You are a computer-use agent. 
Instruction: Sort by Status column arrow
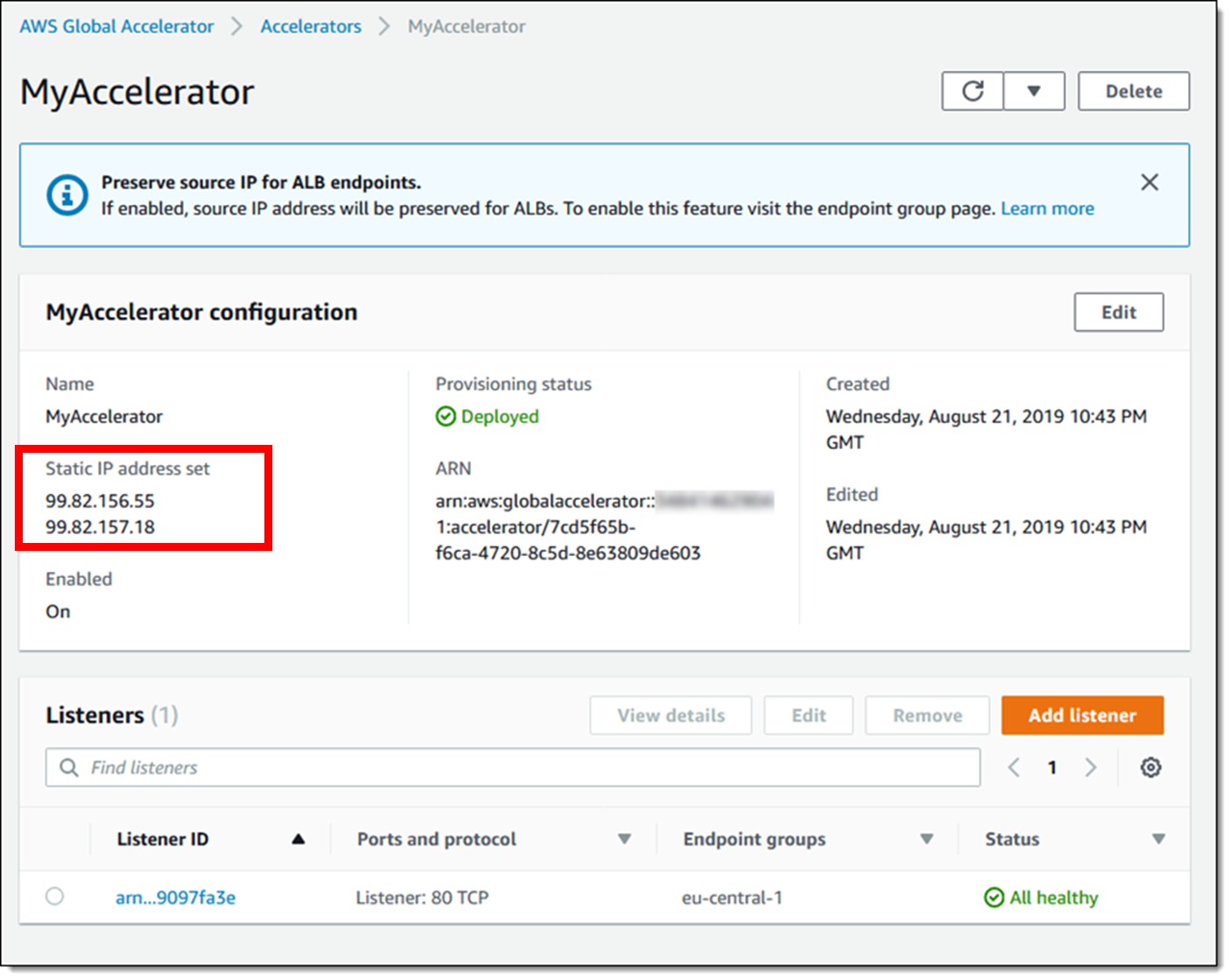pos(1158,839)
